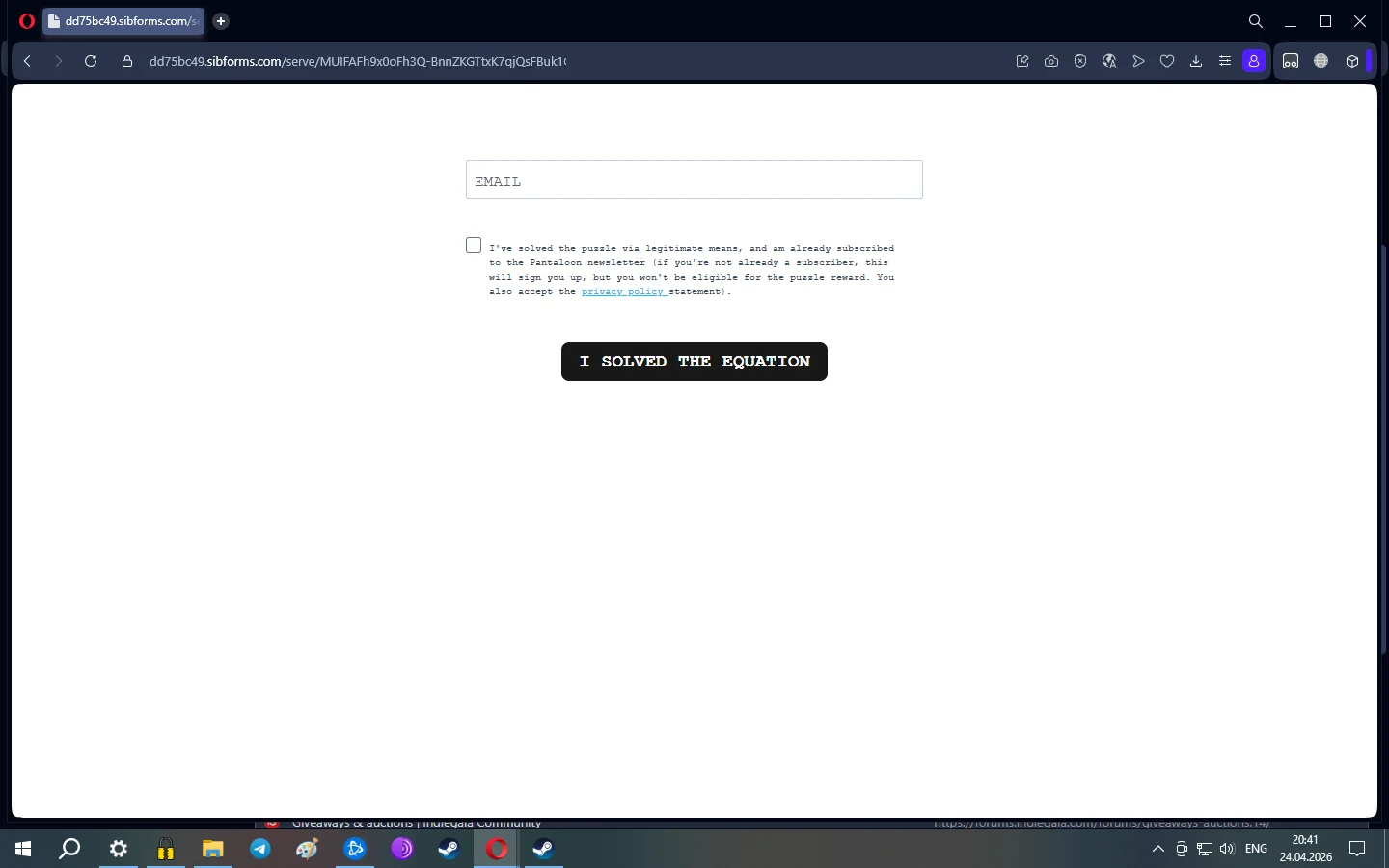Click the send flow arrow icon
The height and width of the screenshot is (868, 1389).
tap(1138, 61)
